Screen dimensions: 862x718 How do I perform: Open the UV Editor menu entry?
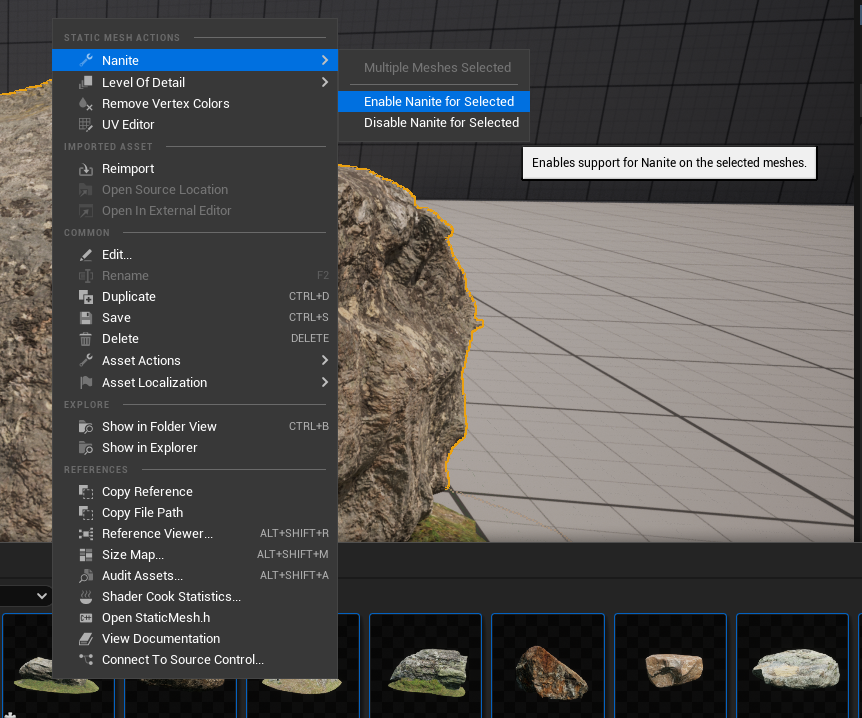pyautogui.click(x=195, y=124)
